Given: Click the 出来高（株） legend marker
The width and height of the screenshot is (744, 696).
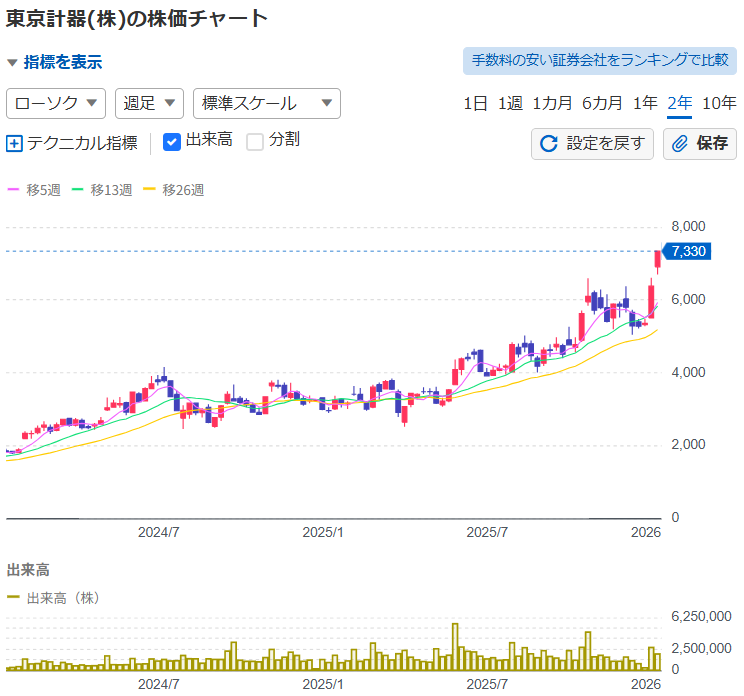Looking at the screenshot, I should click(14, 598).
